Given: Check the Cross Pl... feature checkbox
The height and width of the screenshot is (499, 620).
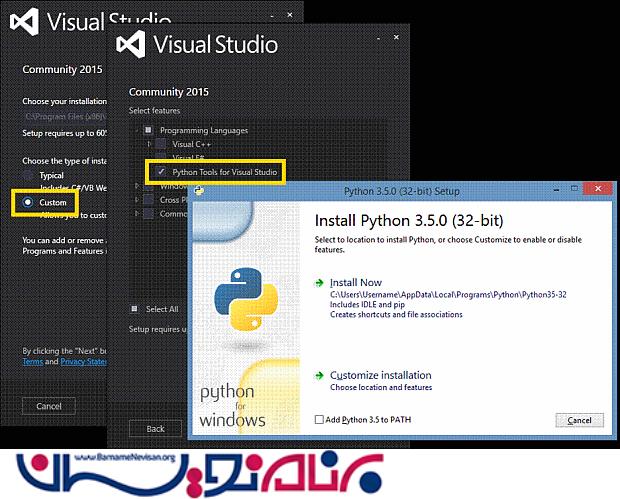Looking at the screenshot, I should (148, 200).
